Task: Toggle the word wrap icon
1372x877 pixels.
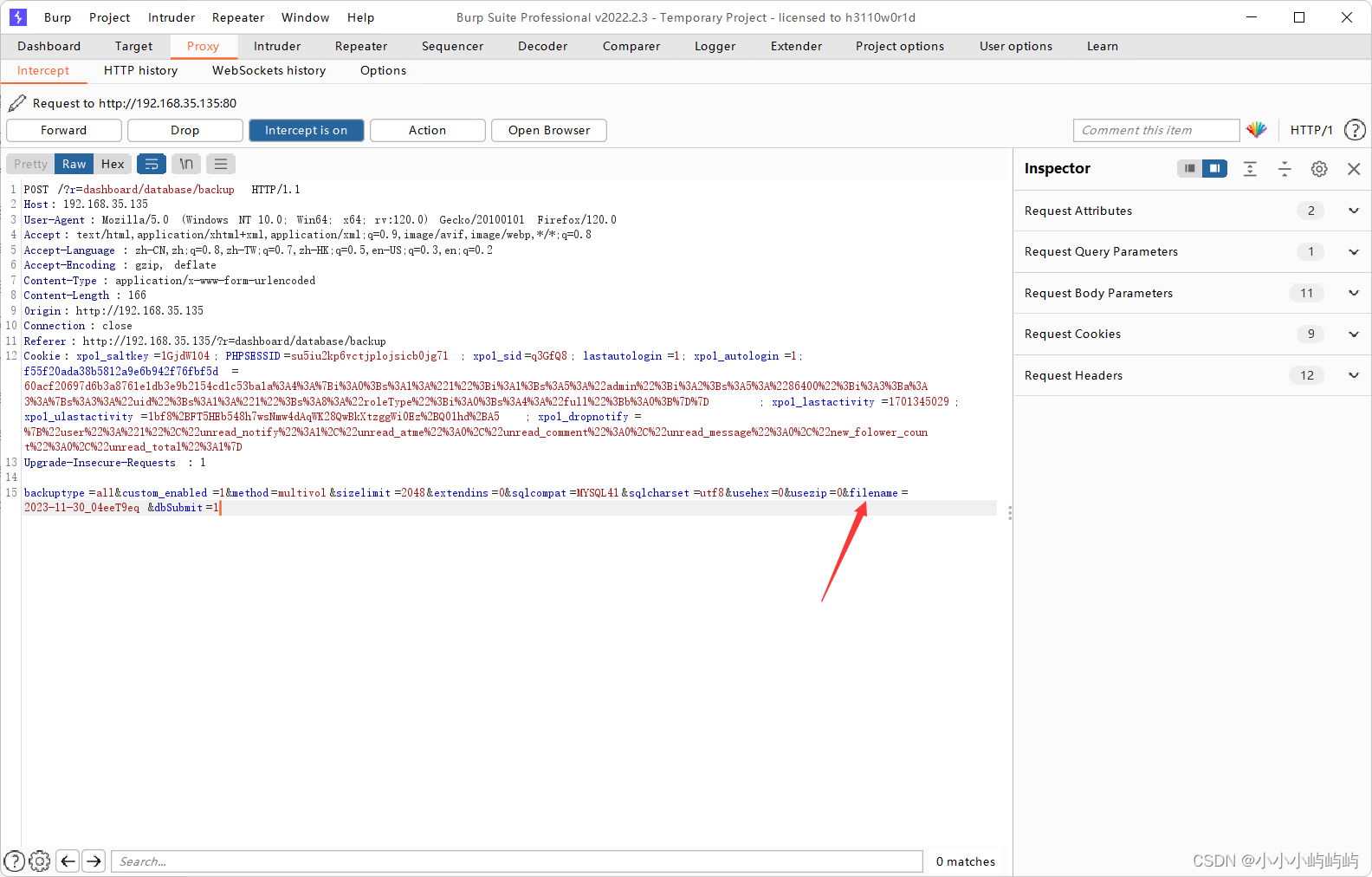Action: [152, 164]
